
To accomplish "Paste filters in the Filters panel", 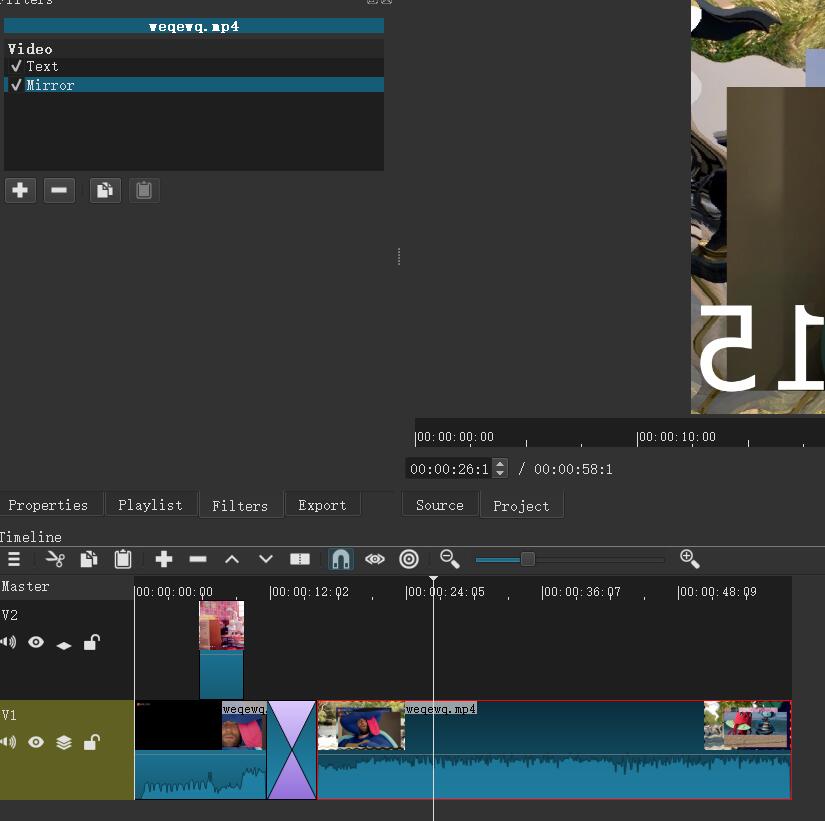I will click(144, 190).
